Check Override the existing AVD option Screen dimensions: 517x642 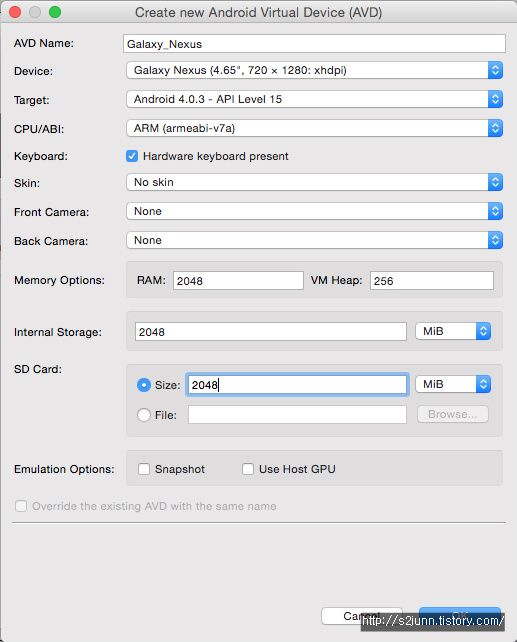[21, 506]
